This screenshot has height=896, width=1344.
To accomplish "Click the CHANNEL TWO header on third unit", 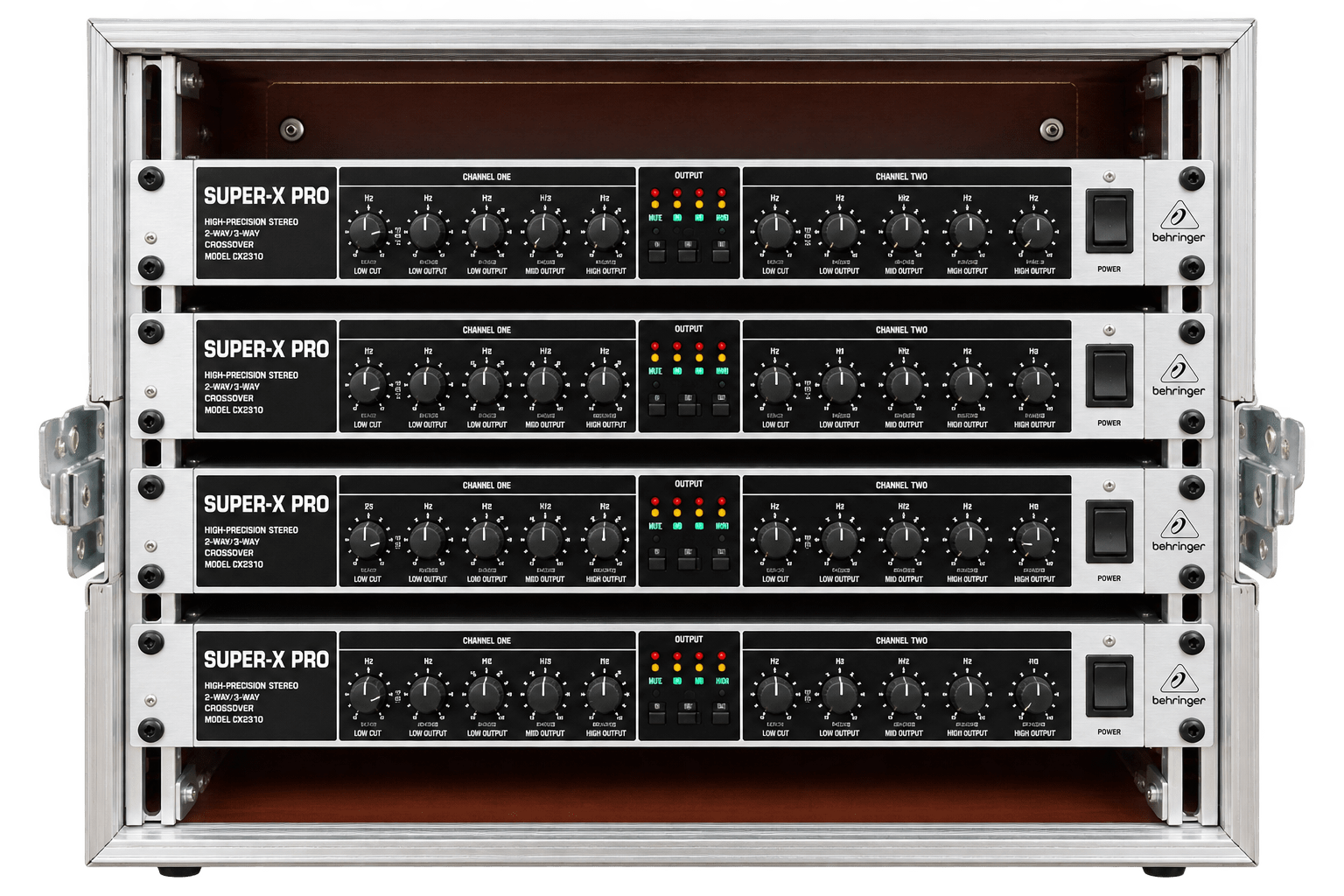I will coord(901,485).
